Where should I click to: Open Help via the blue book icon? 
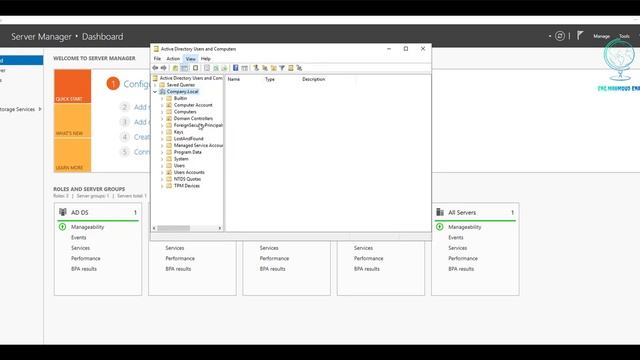click(236, 68)
